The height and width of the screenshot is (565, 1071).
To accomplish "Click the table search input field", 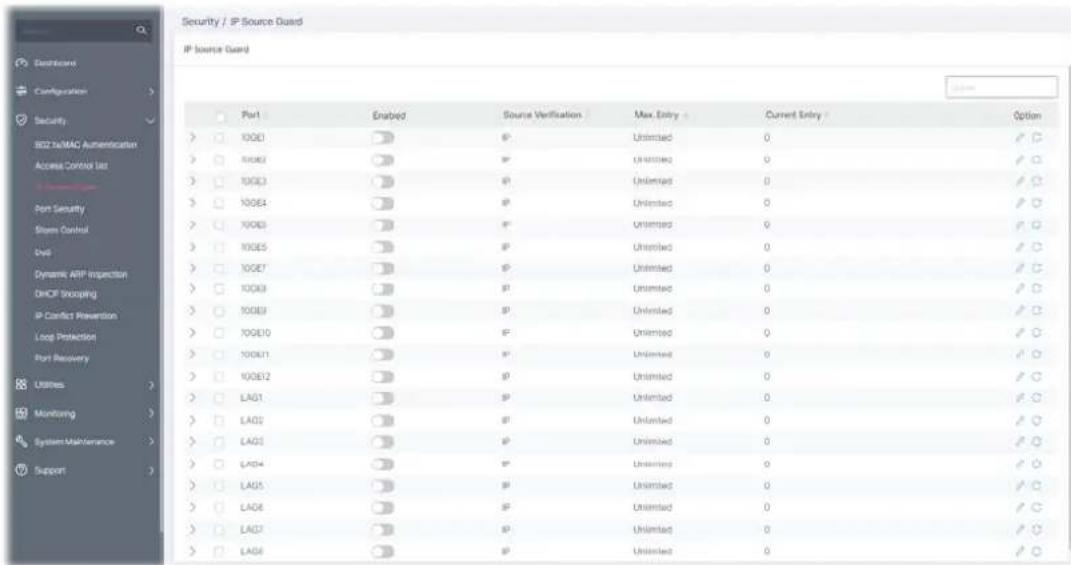I will coord(1001,87).
